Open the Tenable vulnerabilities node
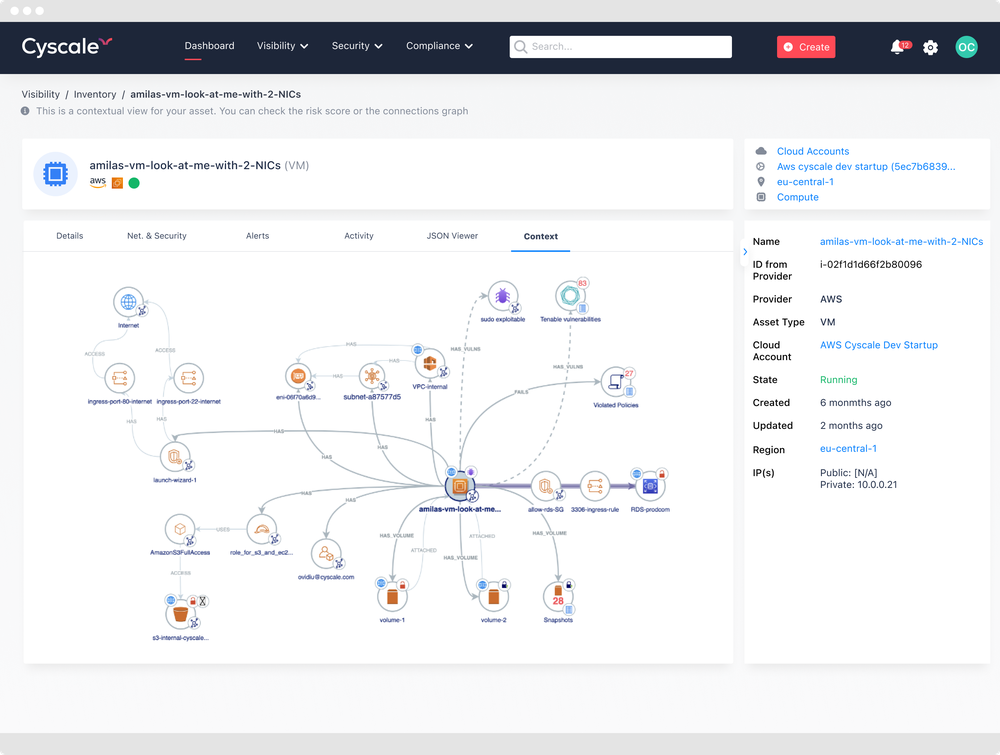This screenshot has width=1000, height=755. (x=570, y=299)
